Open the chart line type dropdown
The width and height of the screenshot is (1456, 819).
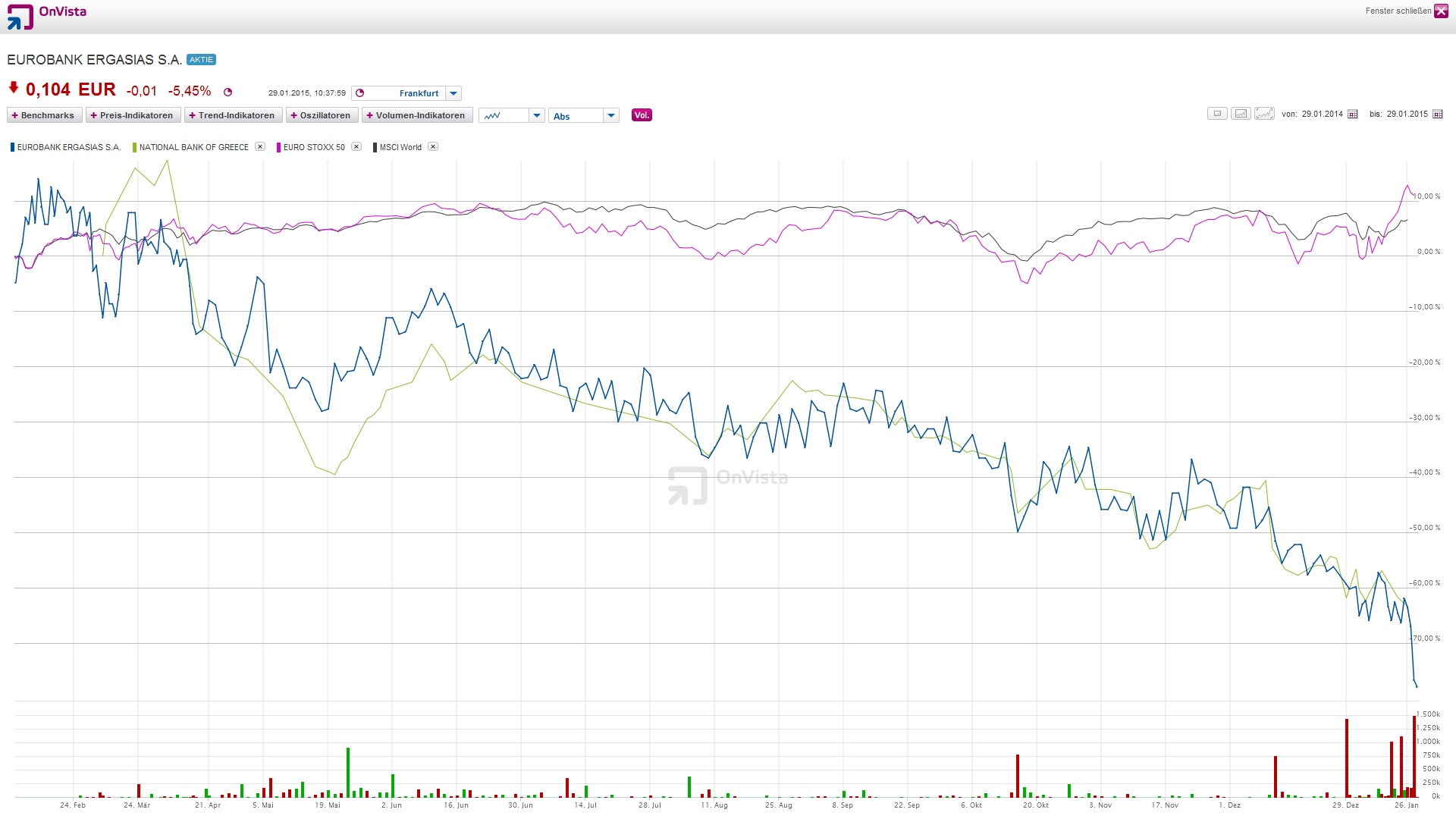tap(536, 115)
